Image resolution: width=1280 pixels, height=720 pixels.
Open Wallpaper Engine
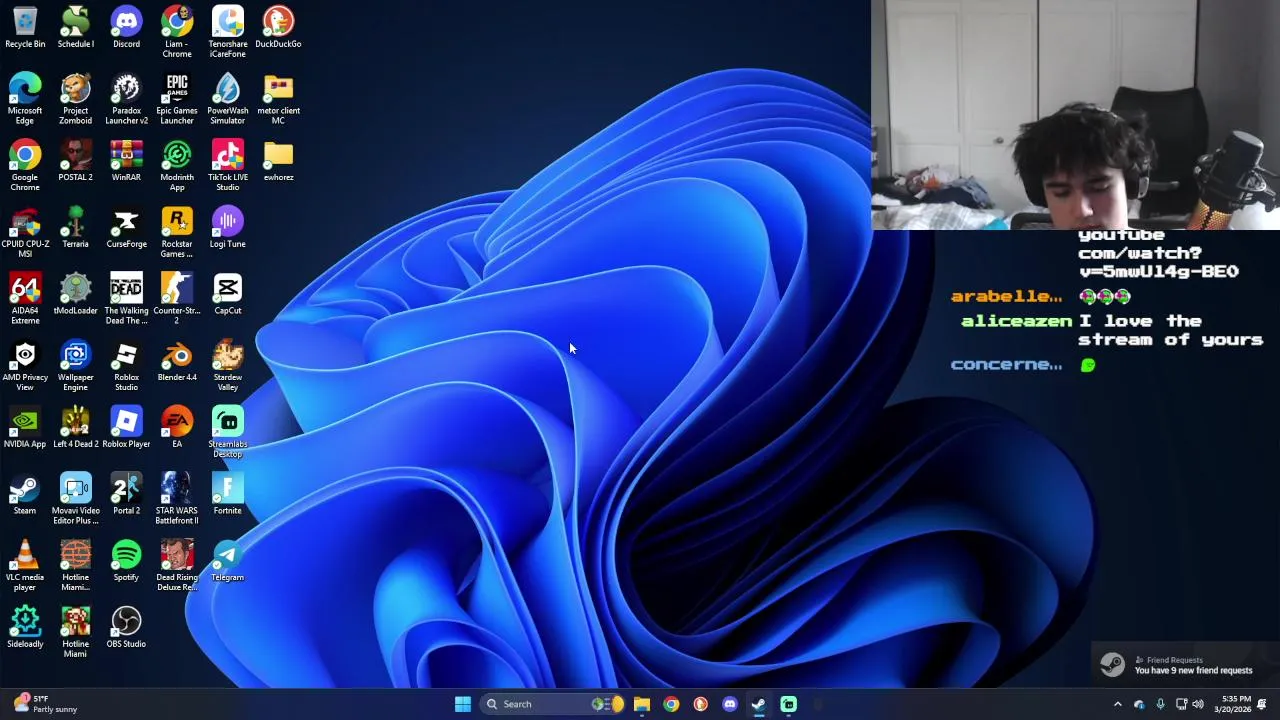pyautogui.click(x=75, y=366)
